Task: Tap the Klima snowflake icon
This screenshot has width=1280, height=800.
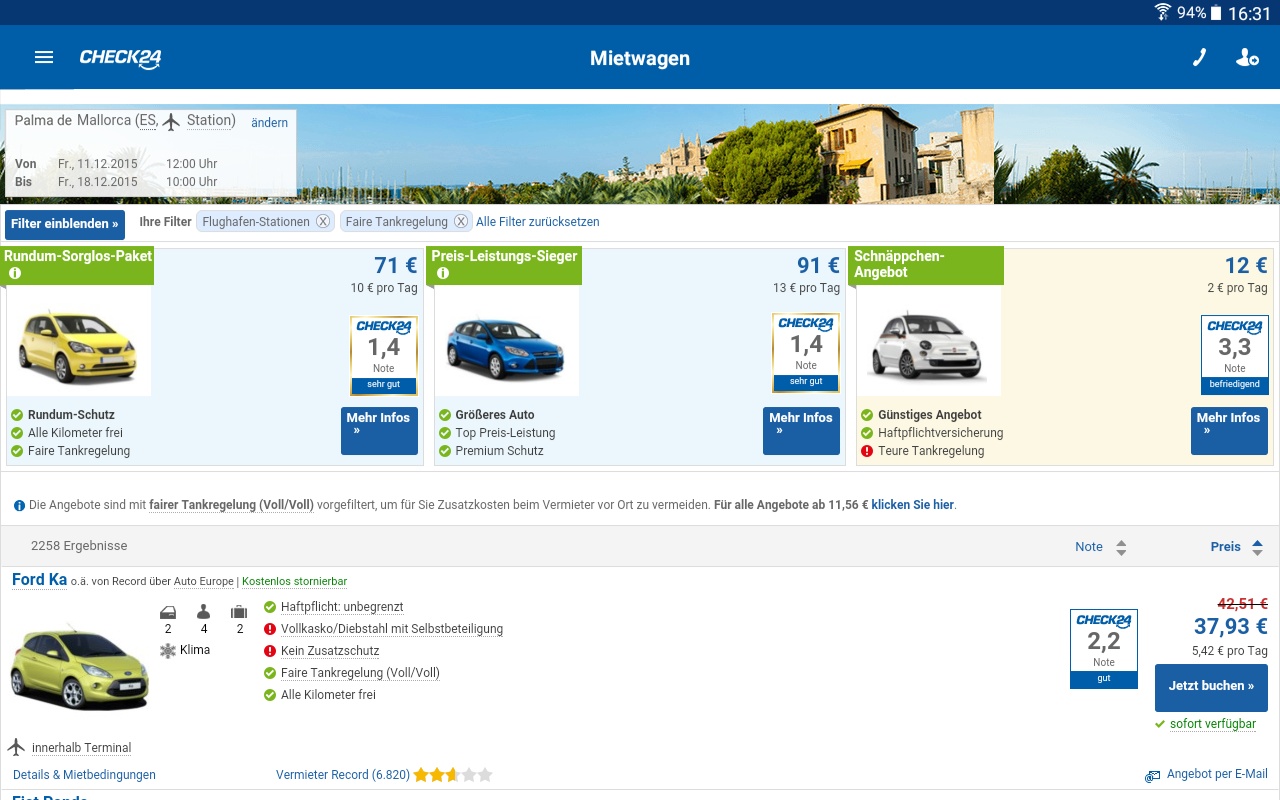Action: pyautogui.click(x=168, y=650)
